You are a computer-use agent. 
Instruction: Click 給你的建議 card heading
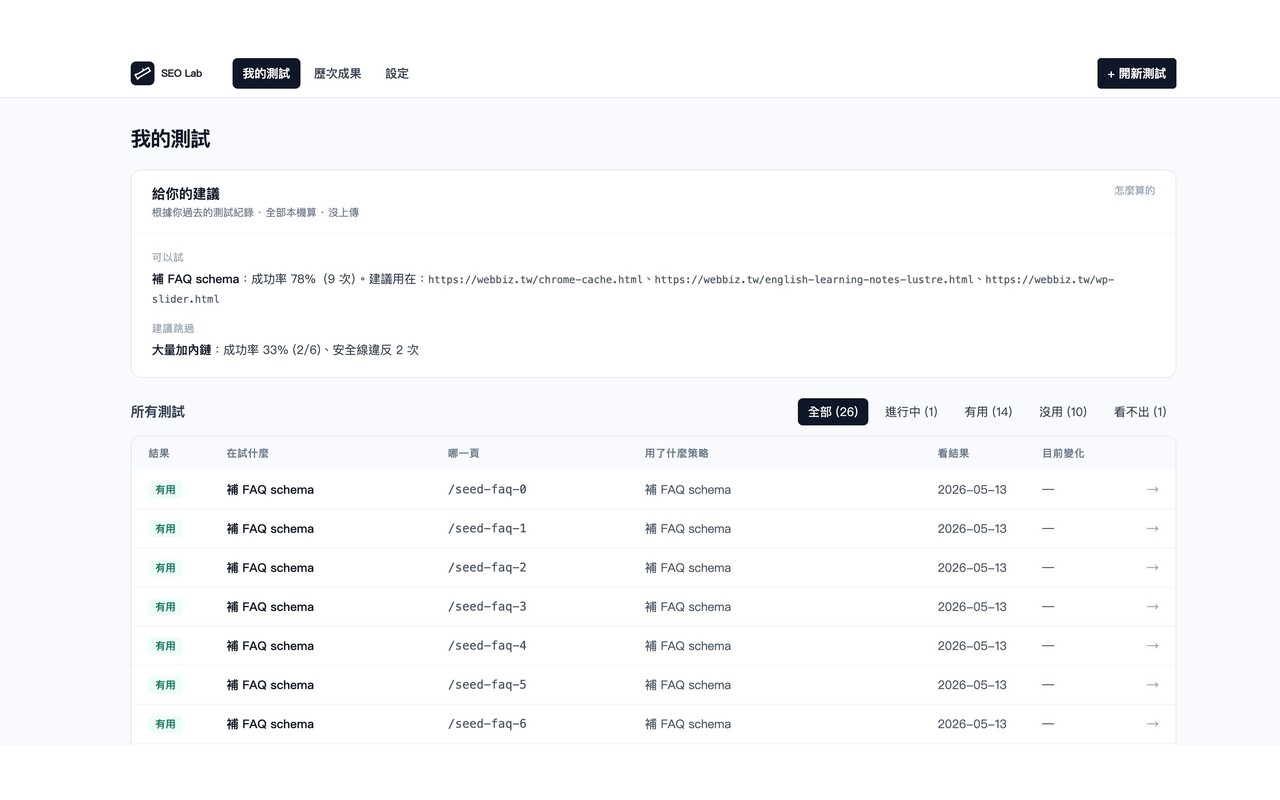tap(186, 193)
